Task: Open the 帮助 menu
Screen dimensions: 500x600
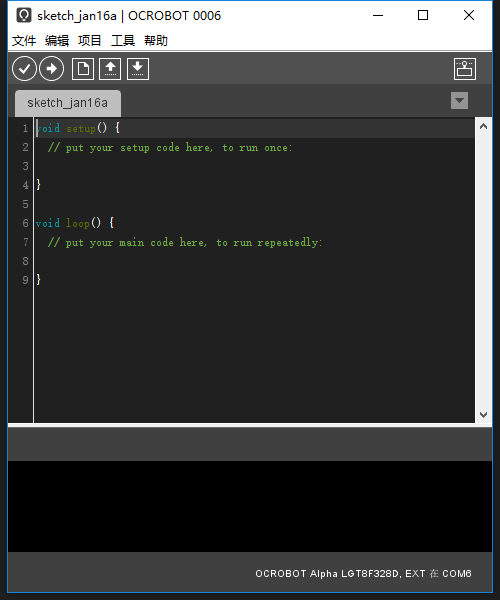Action: click(156, 41)
